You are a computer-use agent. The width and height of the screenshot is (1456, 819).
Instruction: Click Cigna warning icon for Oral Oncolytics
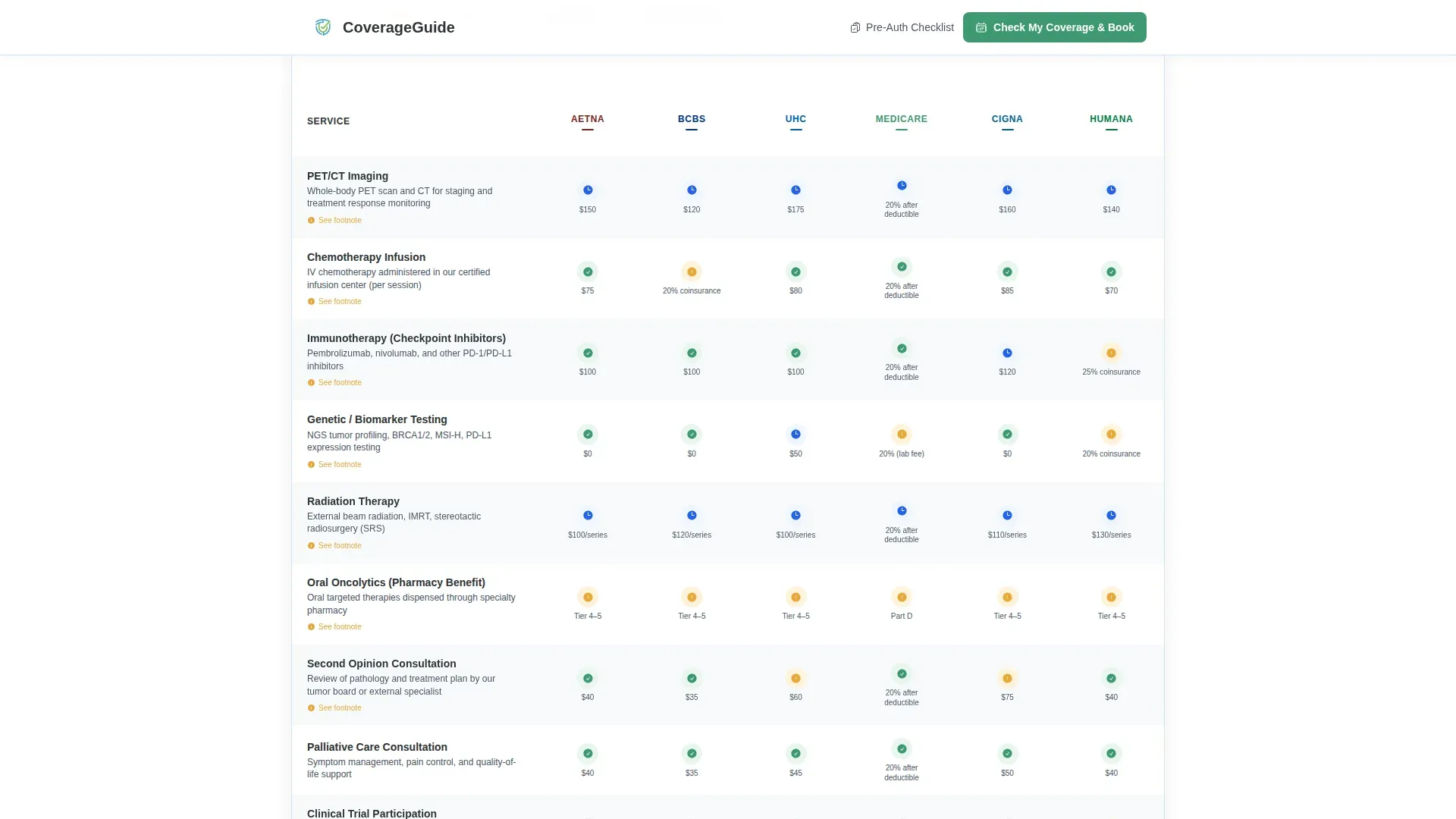(x=1007, y=597)
